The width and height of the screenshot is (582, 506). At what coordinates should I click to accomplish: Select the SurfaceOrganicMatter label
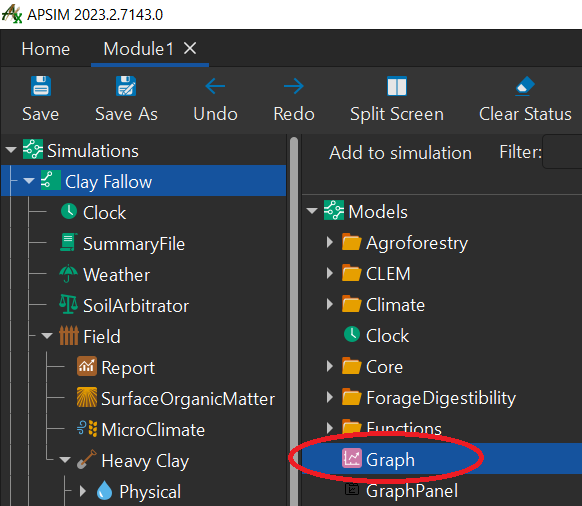(x=188, y=399)
